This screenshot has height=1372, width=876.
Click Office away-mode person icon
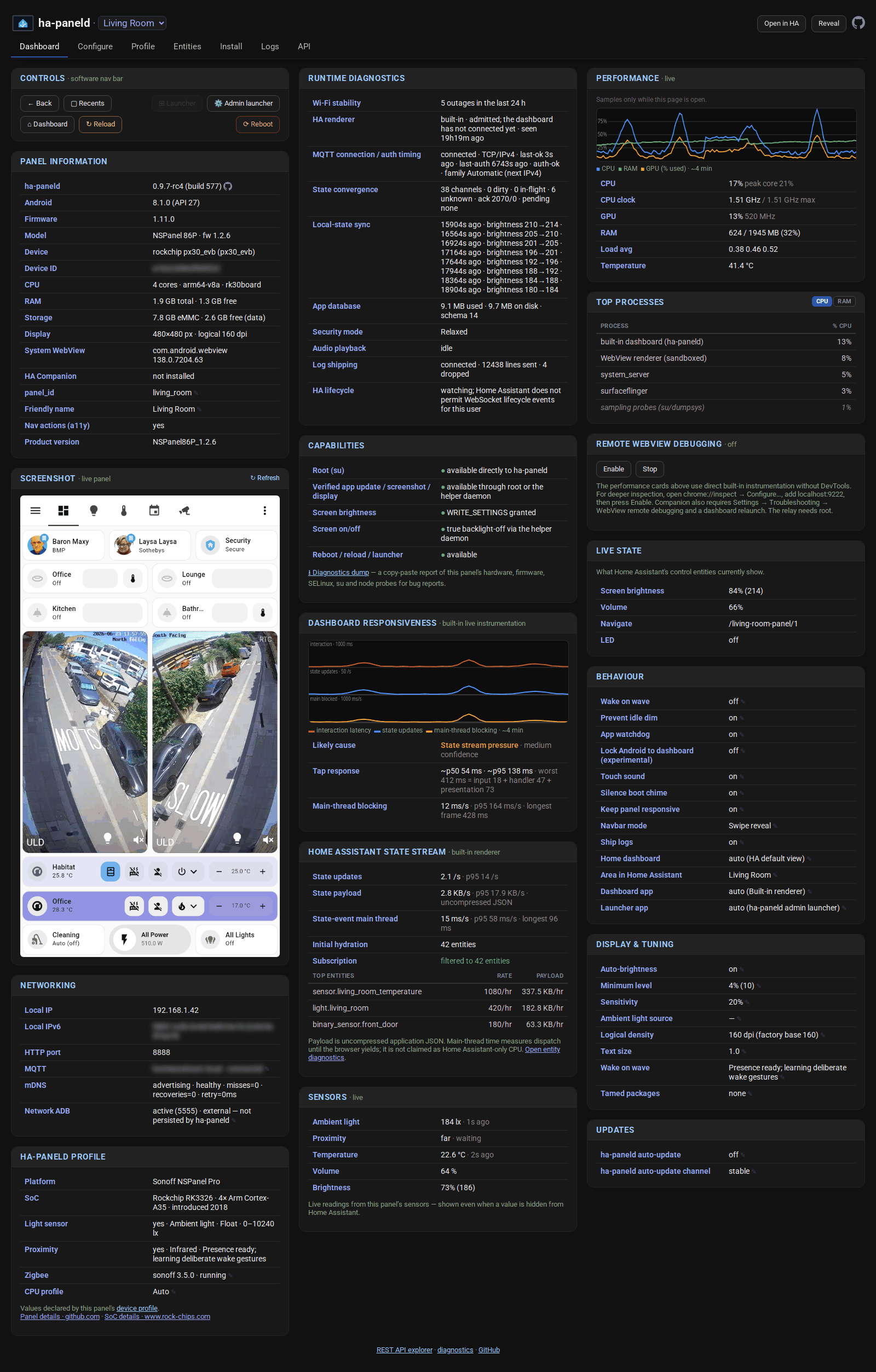tap(158, 906)
